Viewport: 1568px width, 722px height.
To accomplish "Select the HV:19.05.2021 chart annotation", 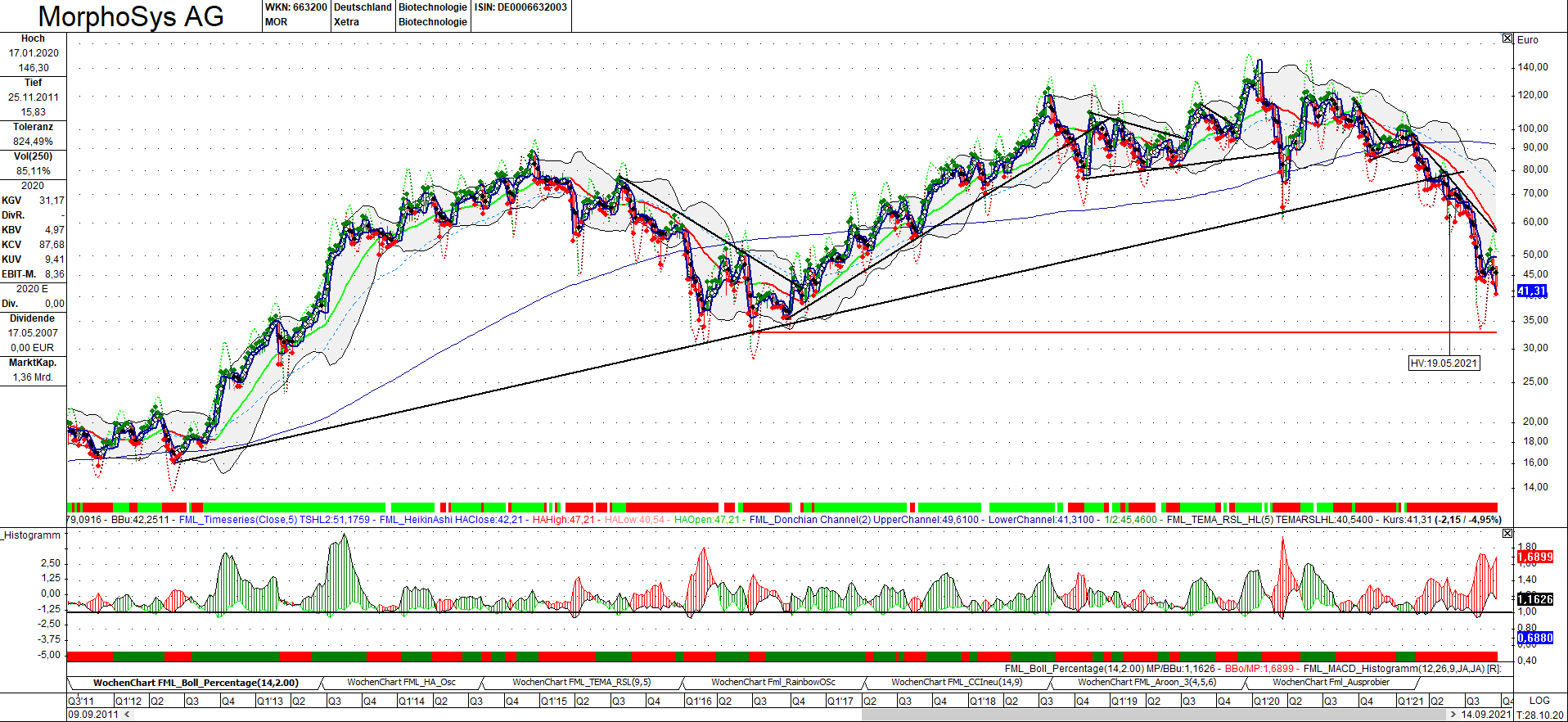I will click(x=1444, y=363).
